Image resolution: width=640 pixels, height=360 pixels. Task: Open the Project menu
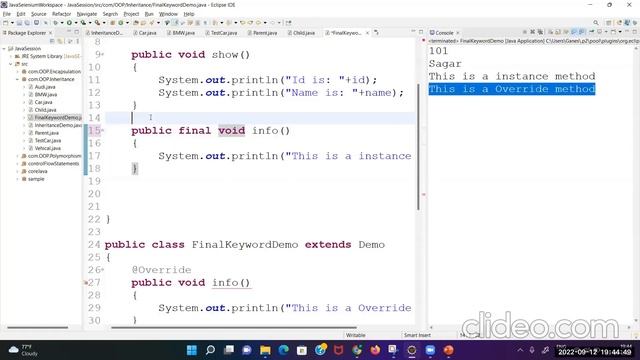click(x=131, y=14)
